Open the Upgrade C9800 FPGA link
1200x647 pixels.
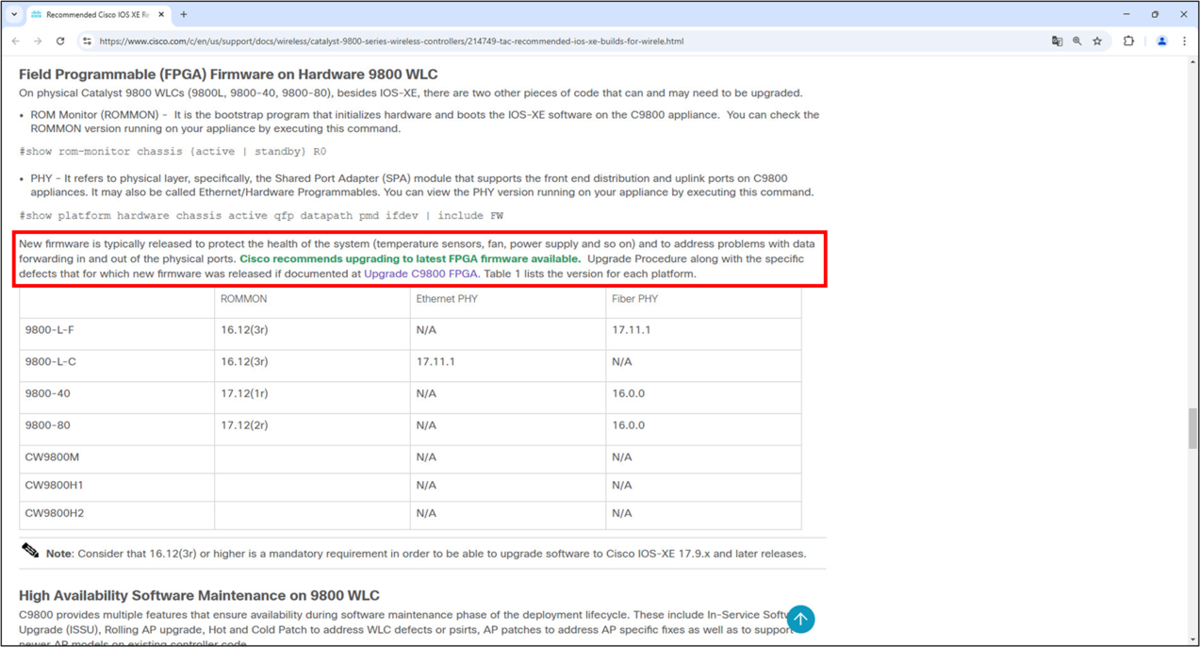(x=421, y=273)
